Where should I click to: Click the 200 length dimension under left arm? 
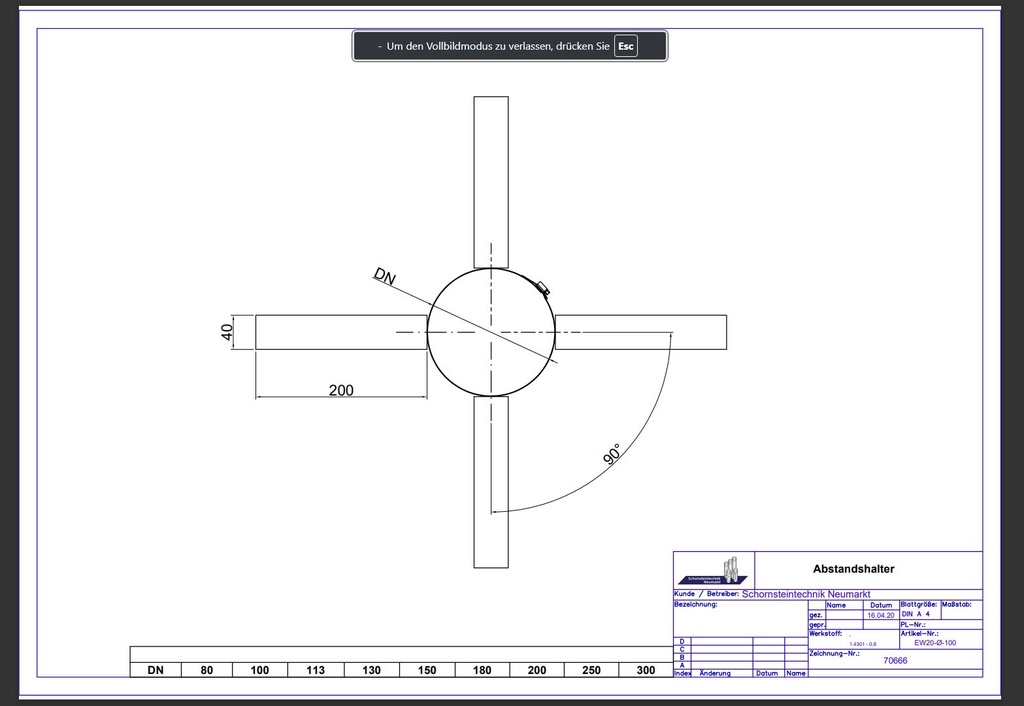[341, 390]
